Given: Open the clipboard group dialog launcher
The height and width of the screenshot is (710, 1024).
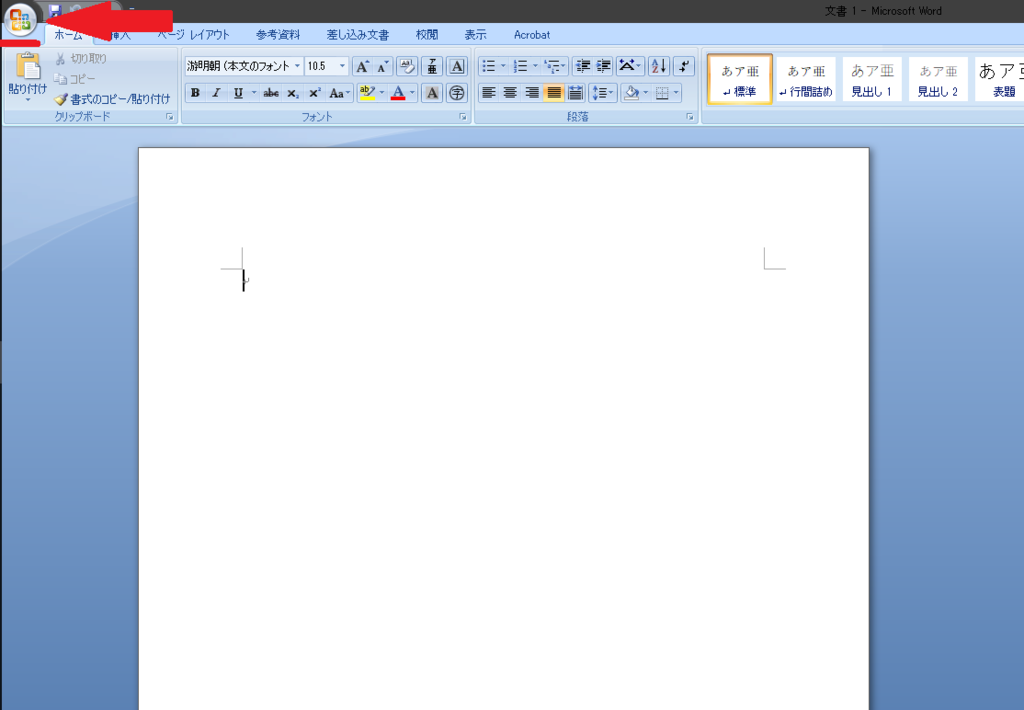Looking at the screenshot, I should click(x=170, y=117).
